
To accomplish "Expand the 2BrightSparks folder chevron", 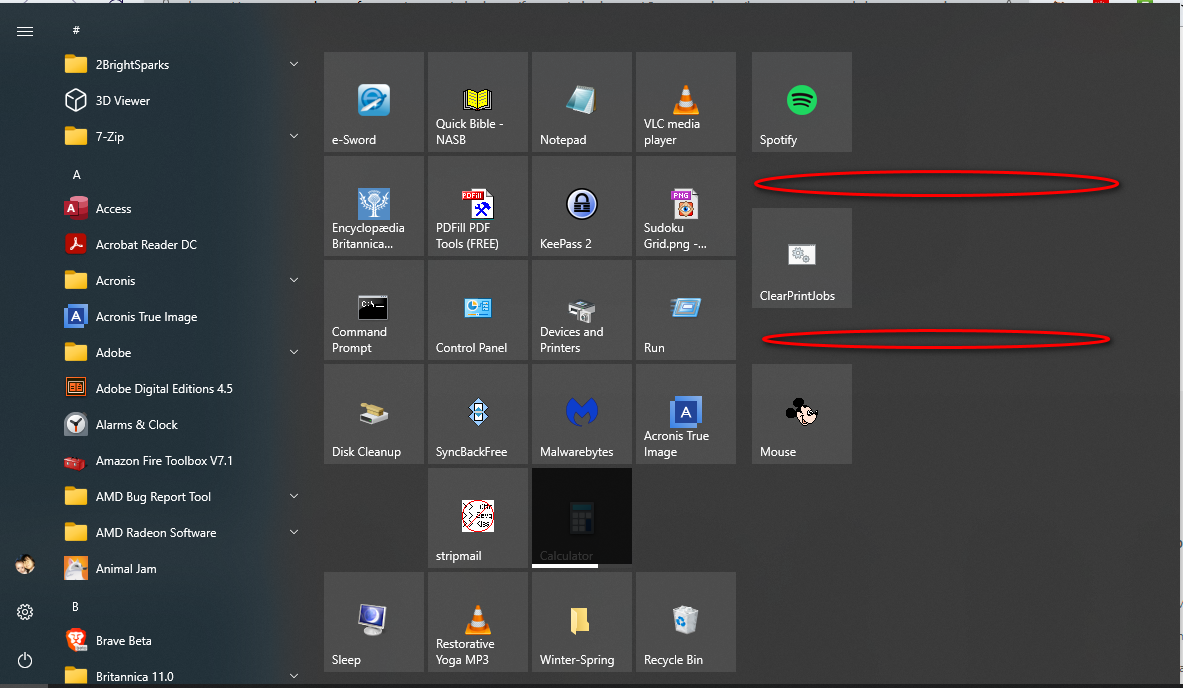I will coord(294,65).
